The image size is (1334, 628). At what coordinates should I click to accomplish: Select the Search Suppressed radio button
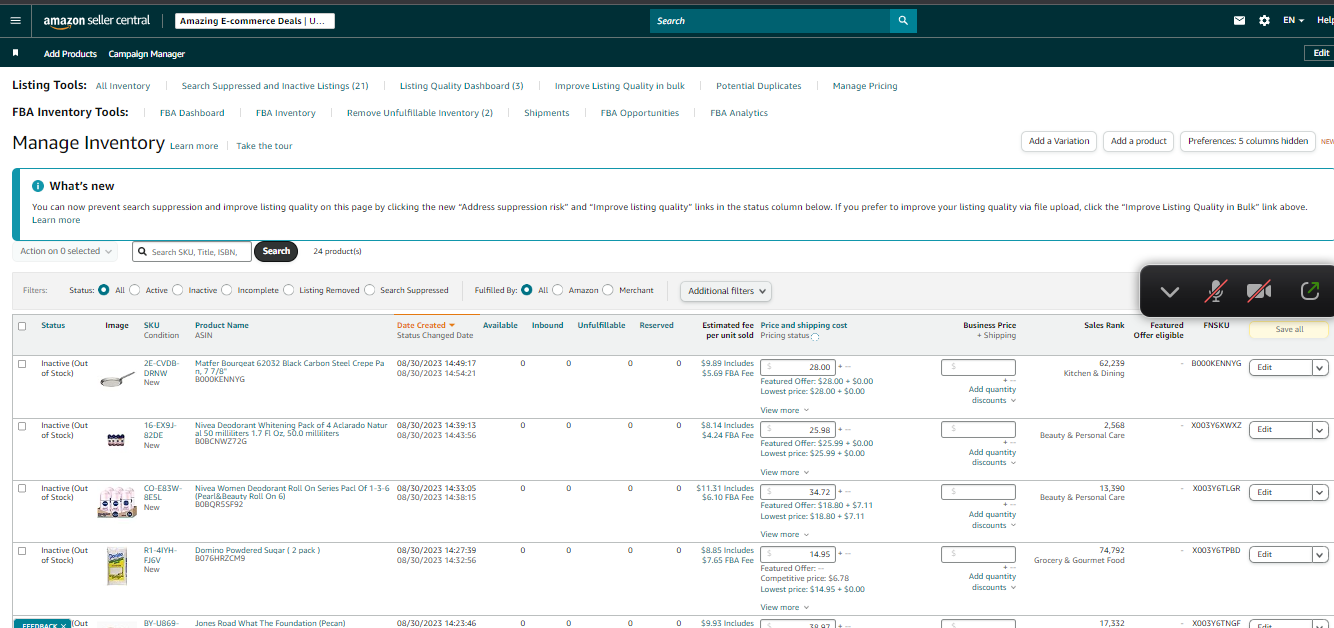(x=370, y=290)
